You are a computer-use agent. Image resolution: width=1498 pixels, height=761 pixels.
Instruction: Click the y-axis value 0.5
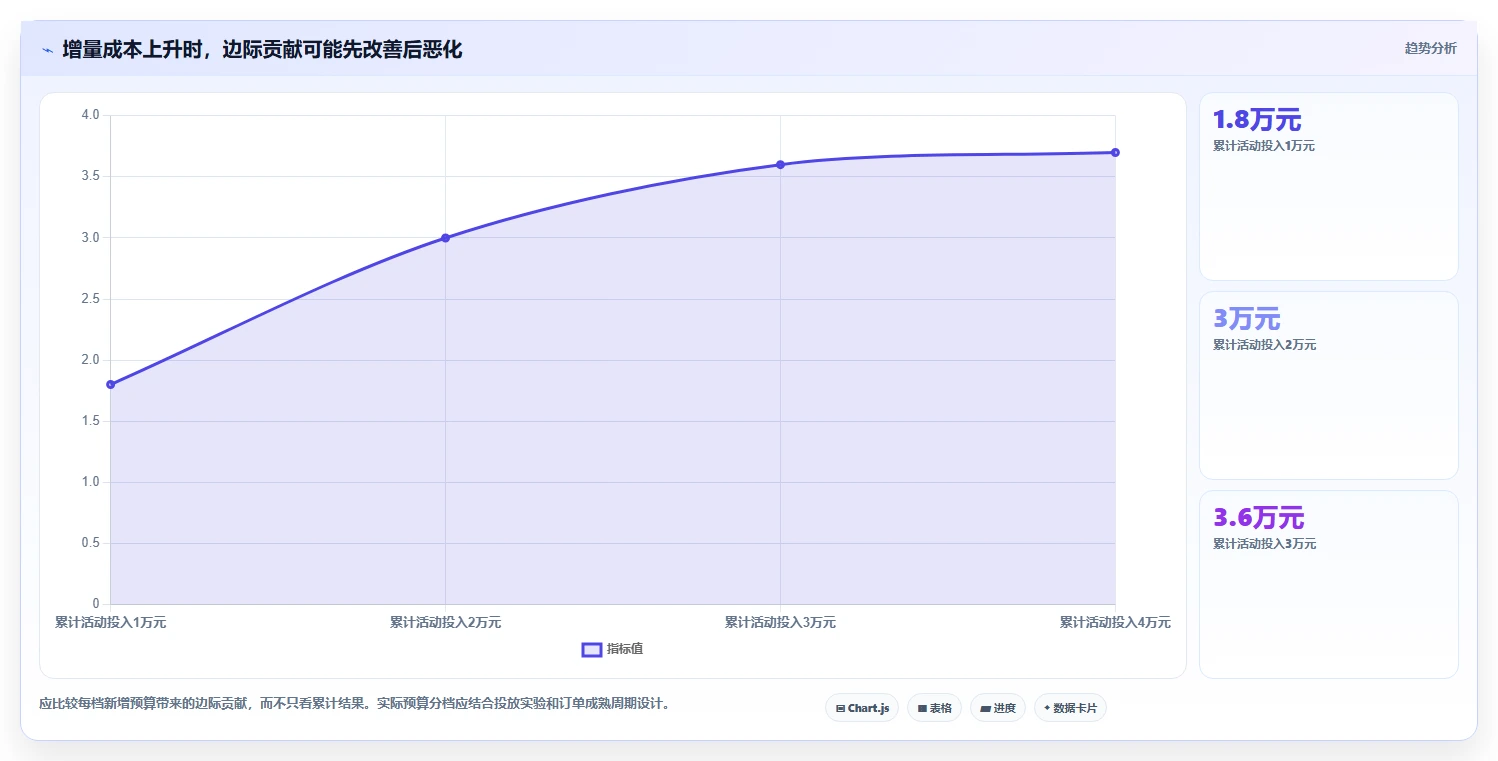point(90,543)
